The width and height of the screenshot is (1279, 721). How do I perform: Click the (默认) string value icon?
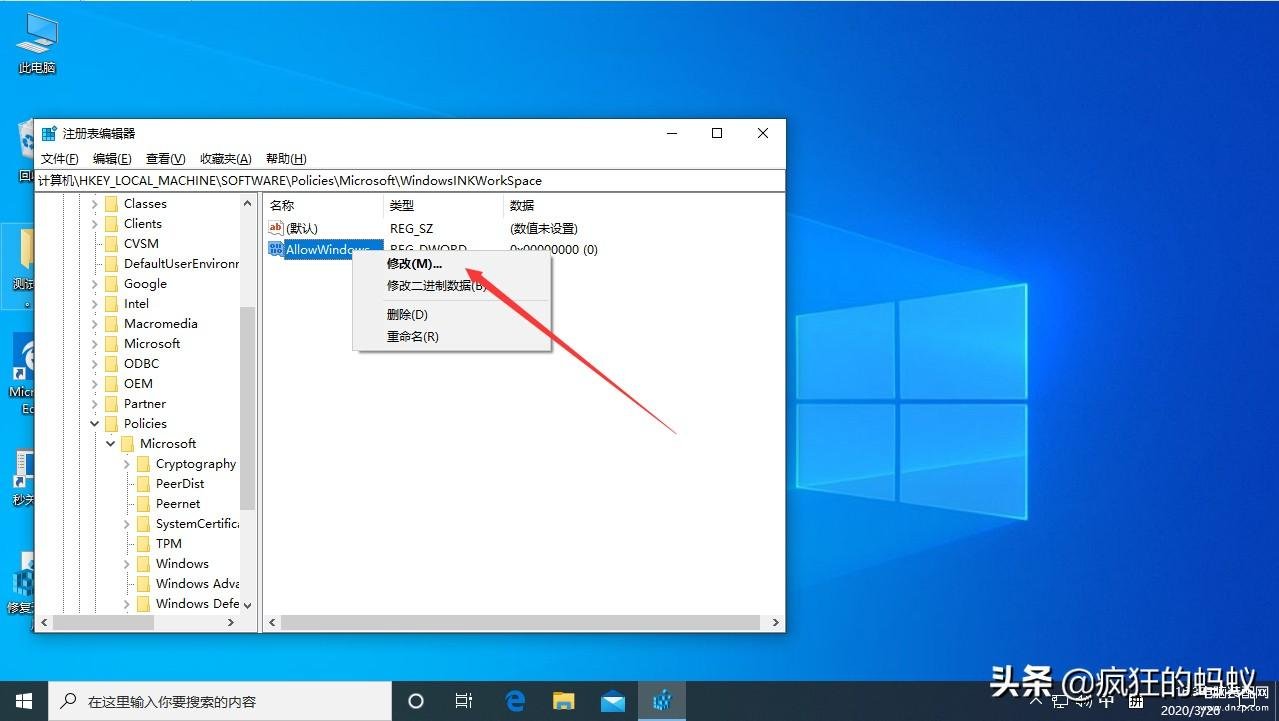point(277,229)
